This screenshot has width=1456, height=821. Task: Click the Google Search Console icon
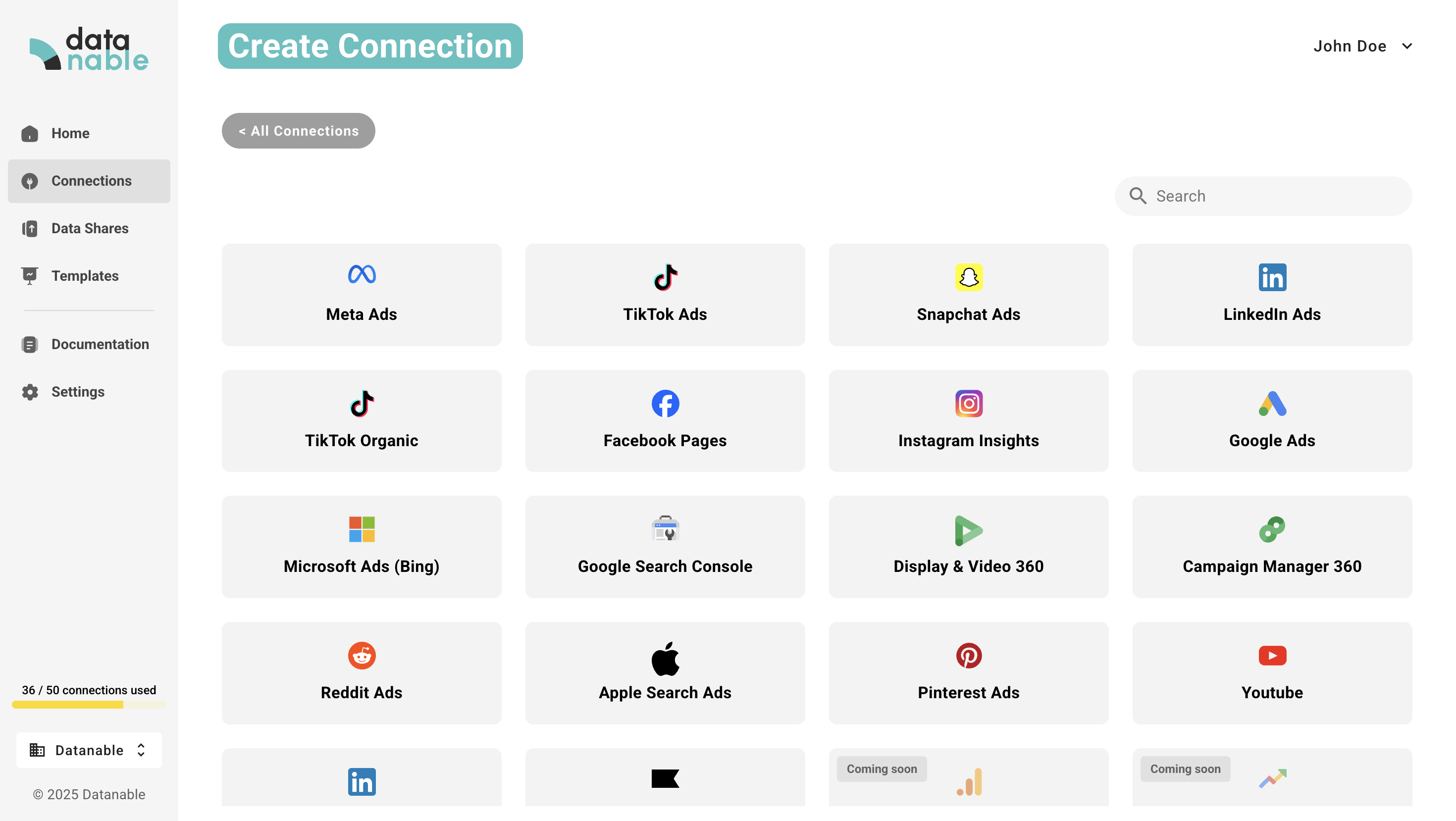665,529
